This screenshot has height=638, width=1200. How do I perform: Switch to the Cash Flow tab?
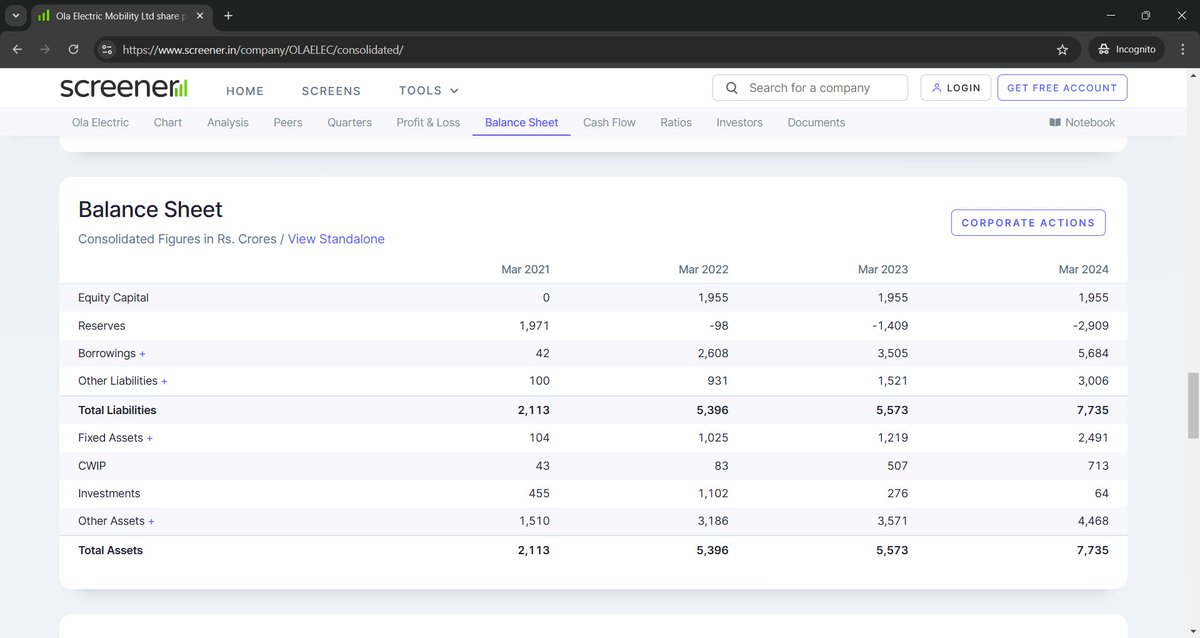pyautogui.click(x=609, y=122)
